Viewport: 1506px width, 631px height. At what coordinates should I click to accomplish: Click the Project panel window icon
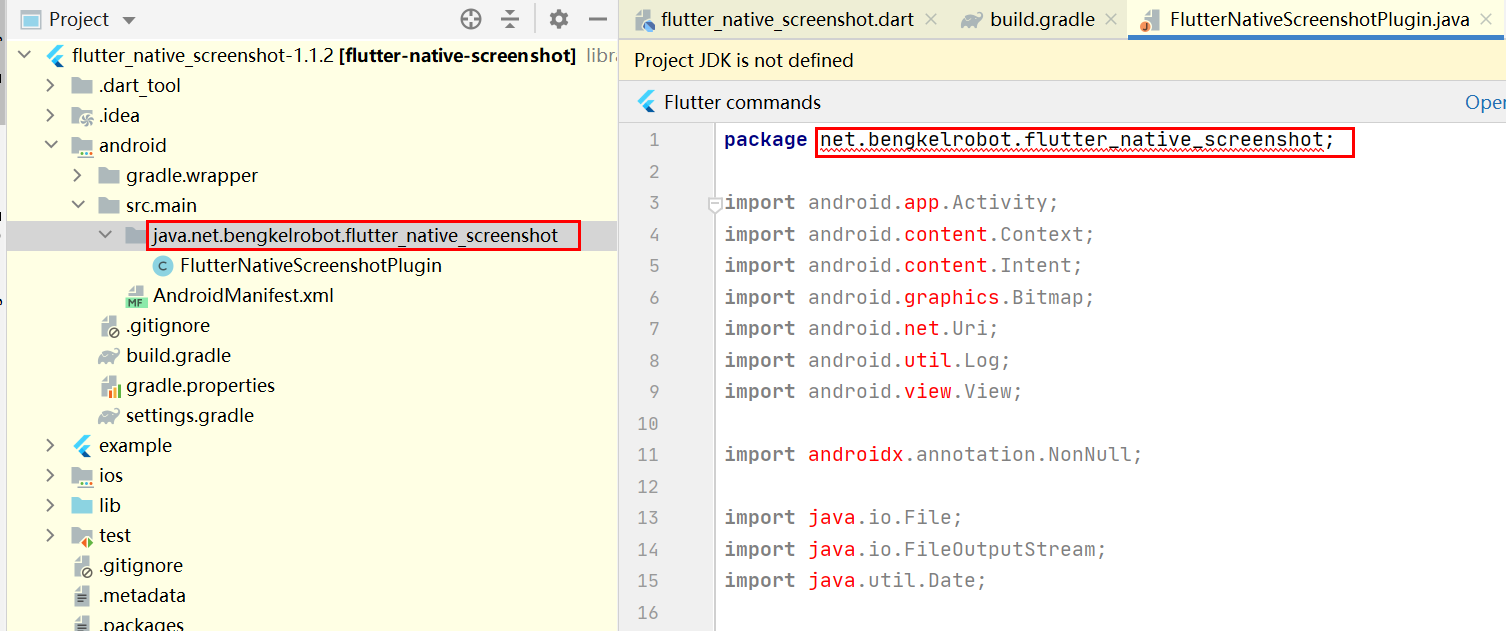31,19
